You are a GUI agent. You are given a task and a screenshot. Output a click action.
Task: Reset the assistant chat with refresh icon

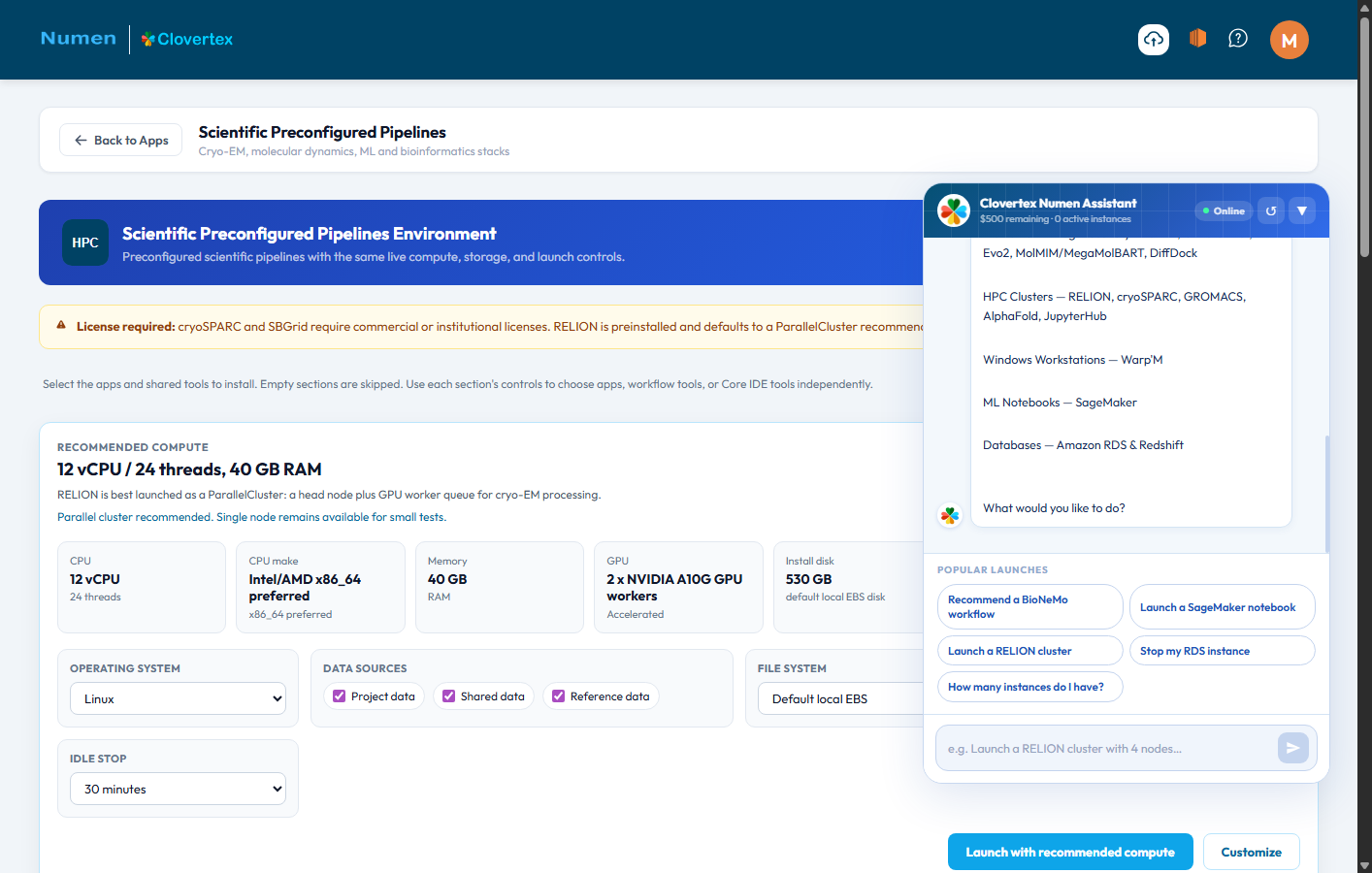point(1271,210)
